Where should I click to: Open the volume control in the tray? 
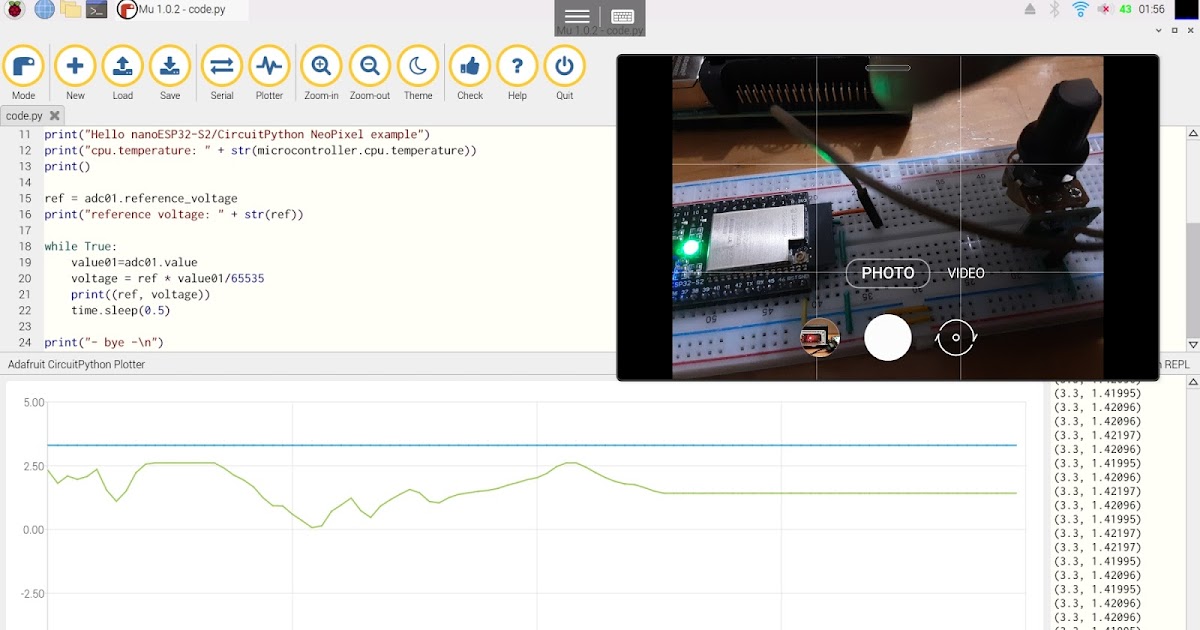click(x=1104, y=9)
